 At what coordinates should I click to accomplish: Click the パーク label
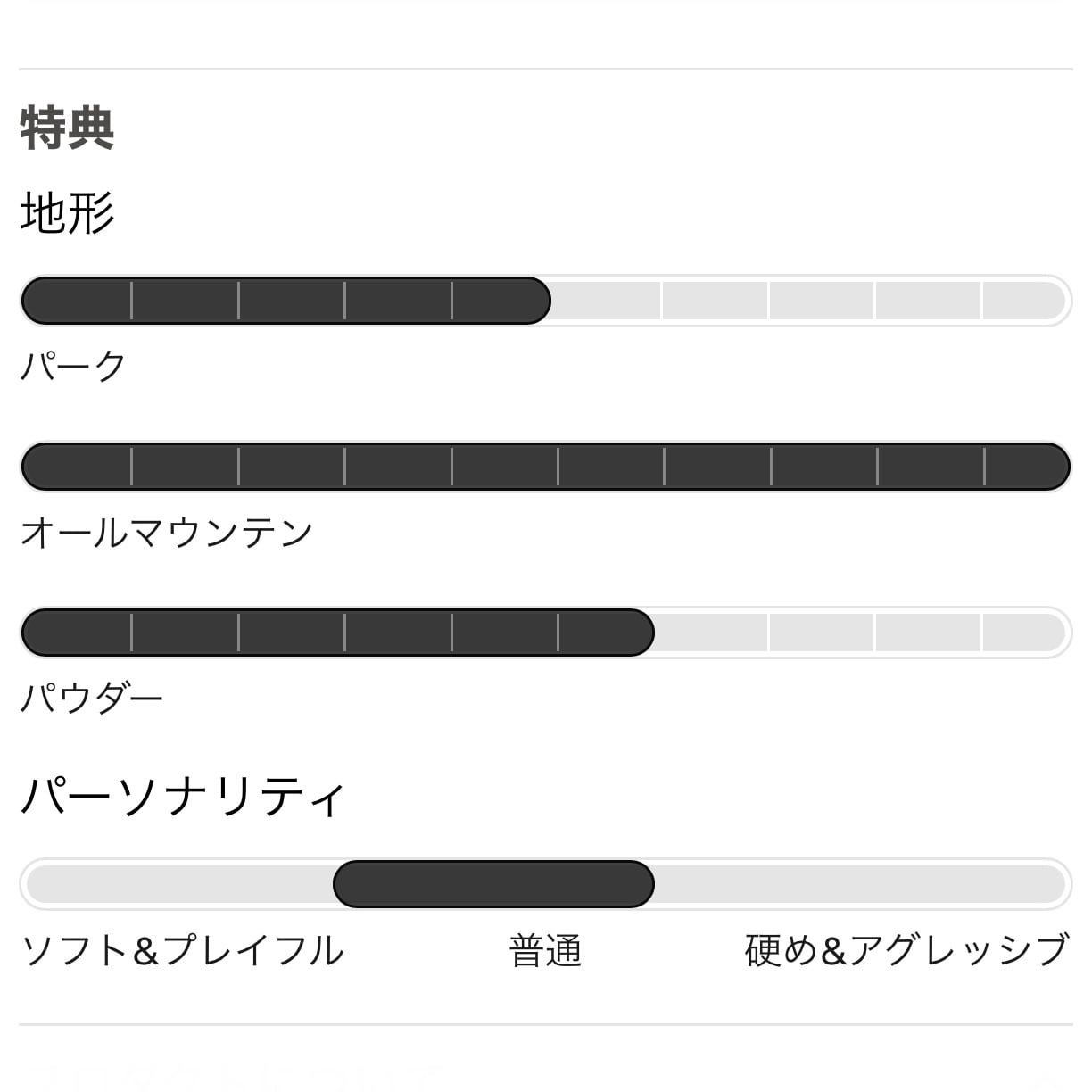[x=73, y=366]
